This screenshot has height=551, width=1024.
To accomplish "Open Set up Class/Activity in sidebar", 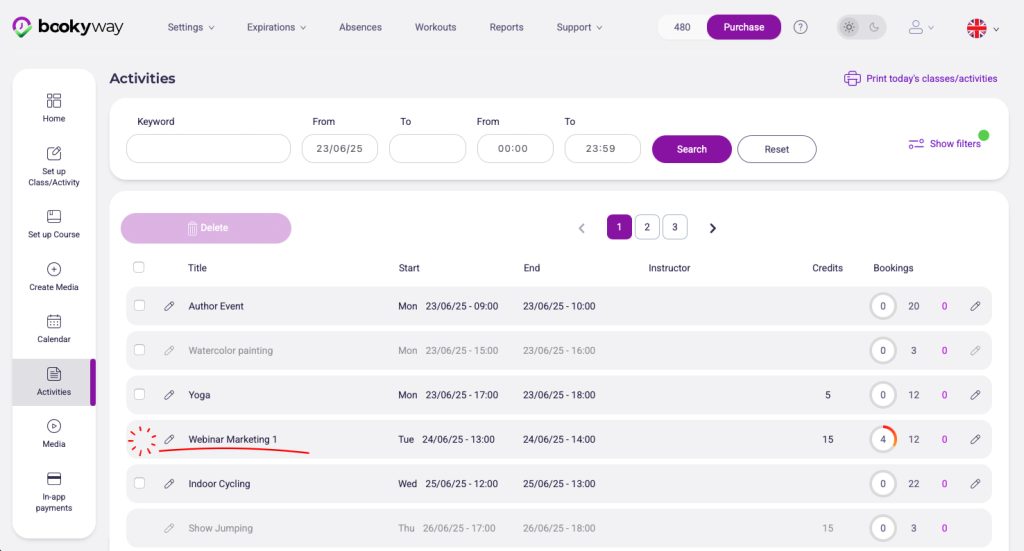I will point(54,165).
